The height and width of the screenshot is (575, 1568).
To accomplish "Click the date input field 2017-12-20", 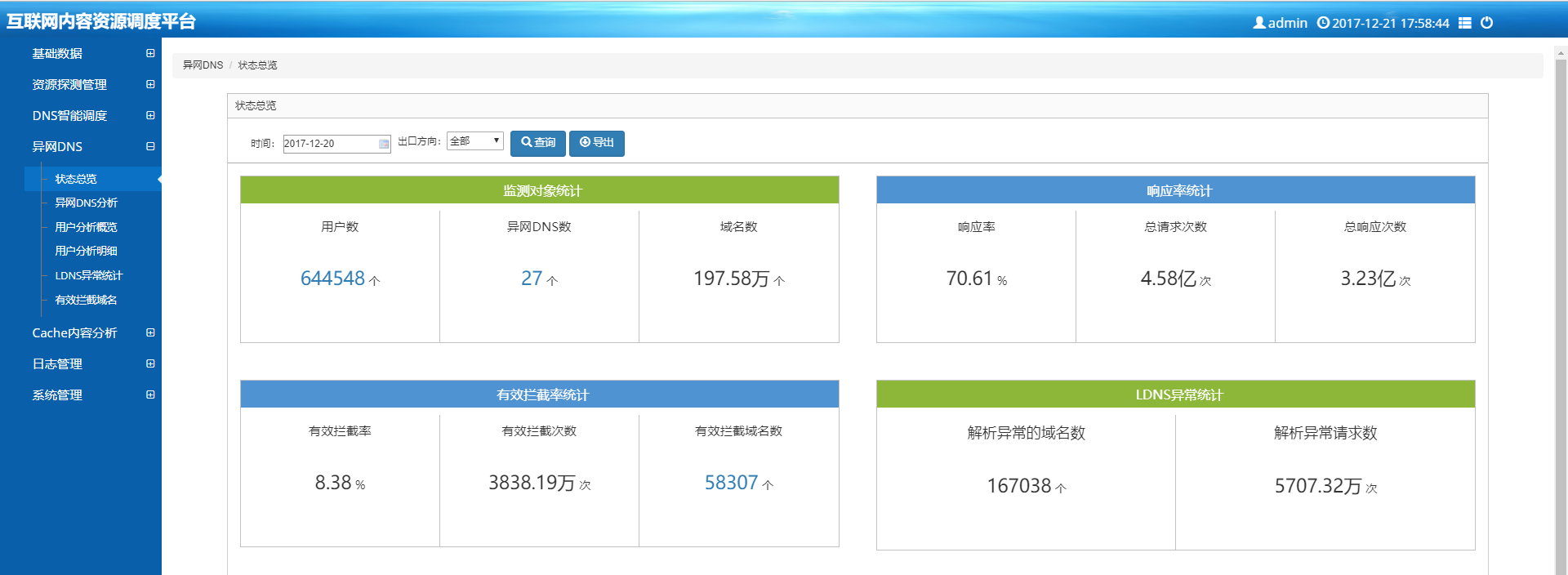I will [x=329, y=144].
